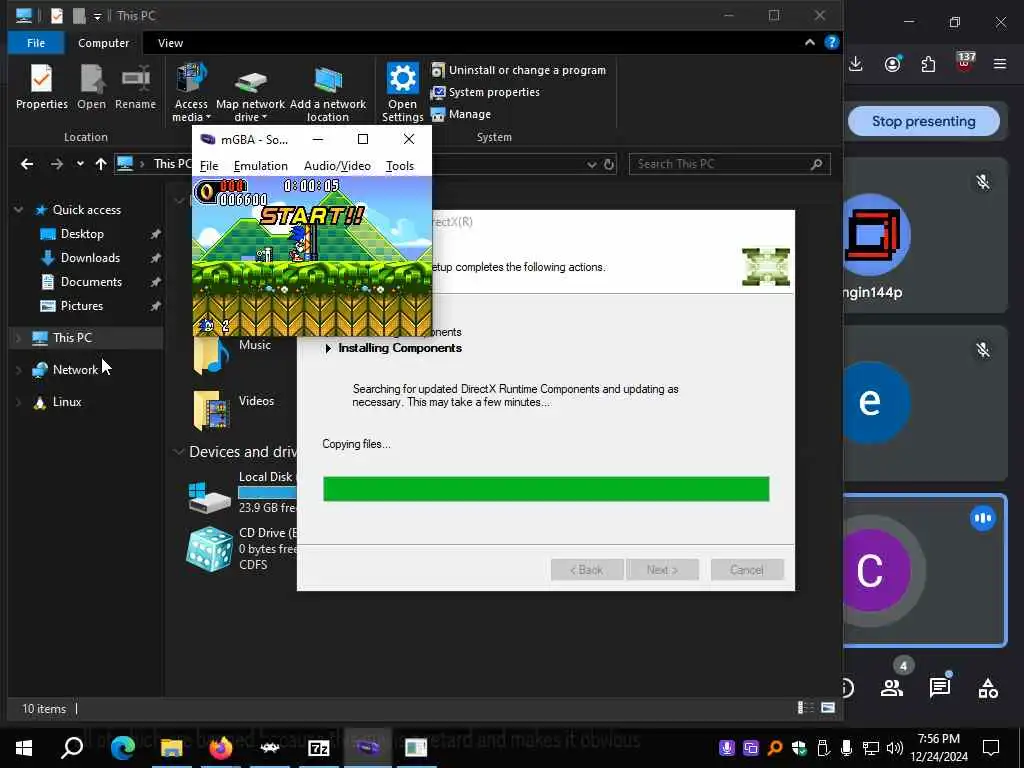Select the Videos folder icon

pyautogui.click(x=211, y=411)
